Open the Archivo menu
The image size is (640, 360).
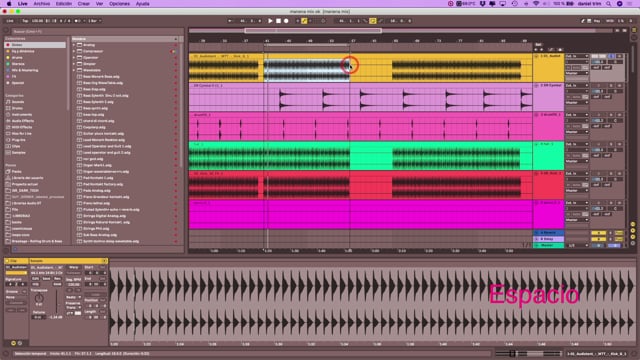point(42,4)
